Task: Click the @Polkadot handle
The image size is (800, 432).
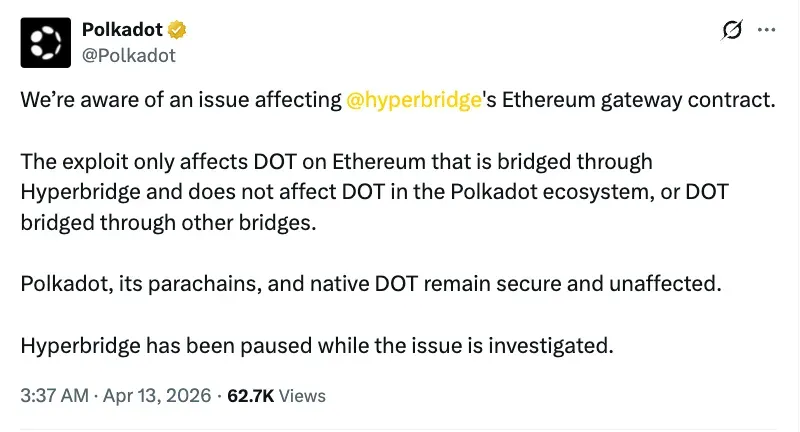Action: pyautogui.click(x=129, y=55)
